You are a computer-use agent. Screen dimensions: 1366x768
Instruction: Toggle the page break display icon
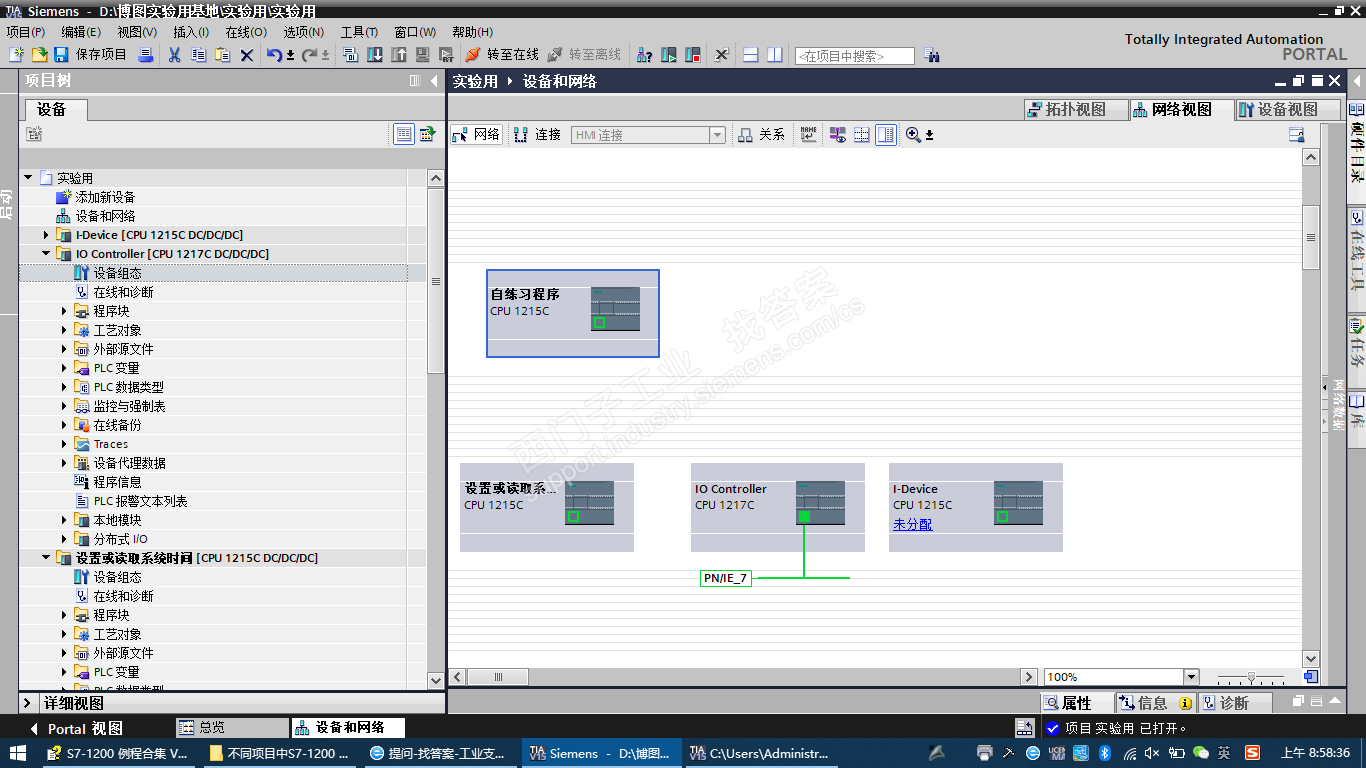[862, 134]
